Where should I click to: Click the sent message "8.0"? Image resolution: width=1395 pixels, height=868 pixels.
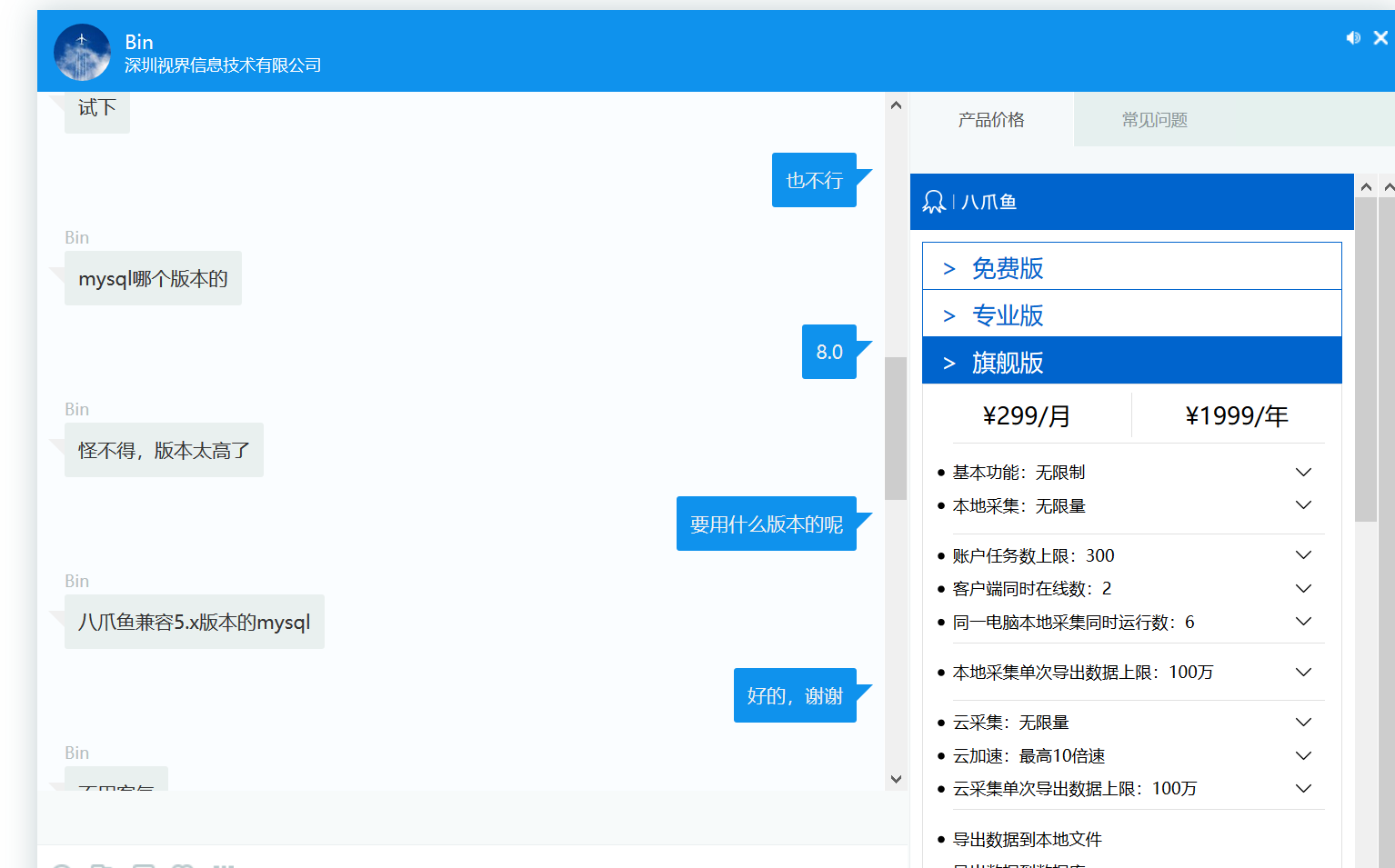coord(829,352)
